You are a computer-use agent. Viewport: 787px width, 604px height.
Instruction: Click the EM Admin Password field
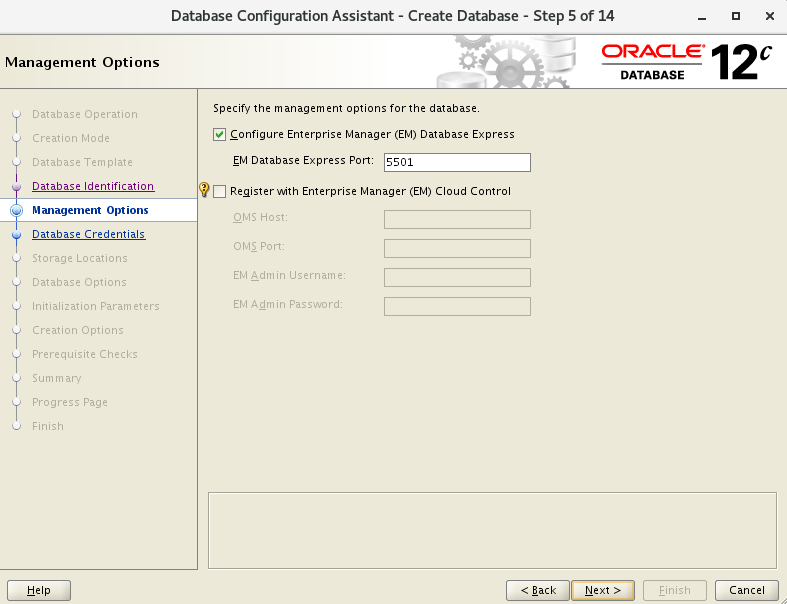click(457, 306)
